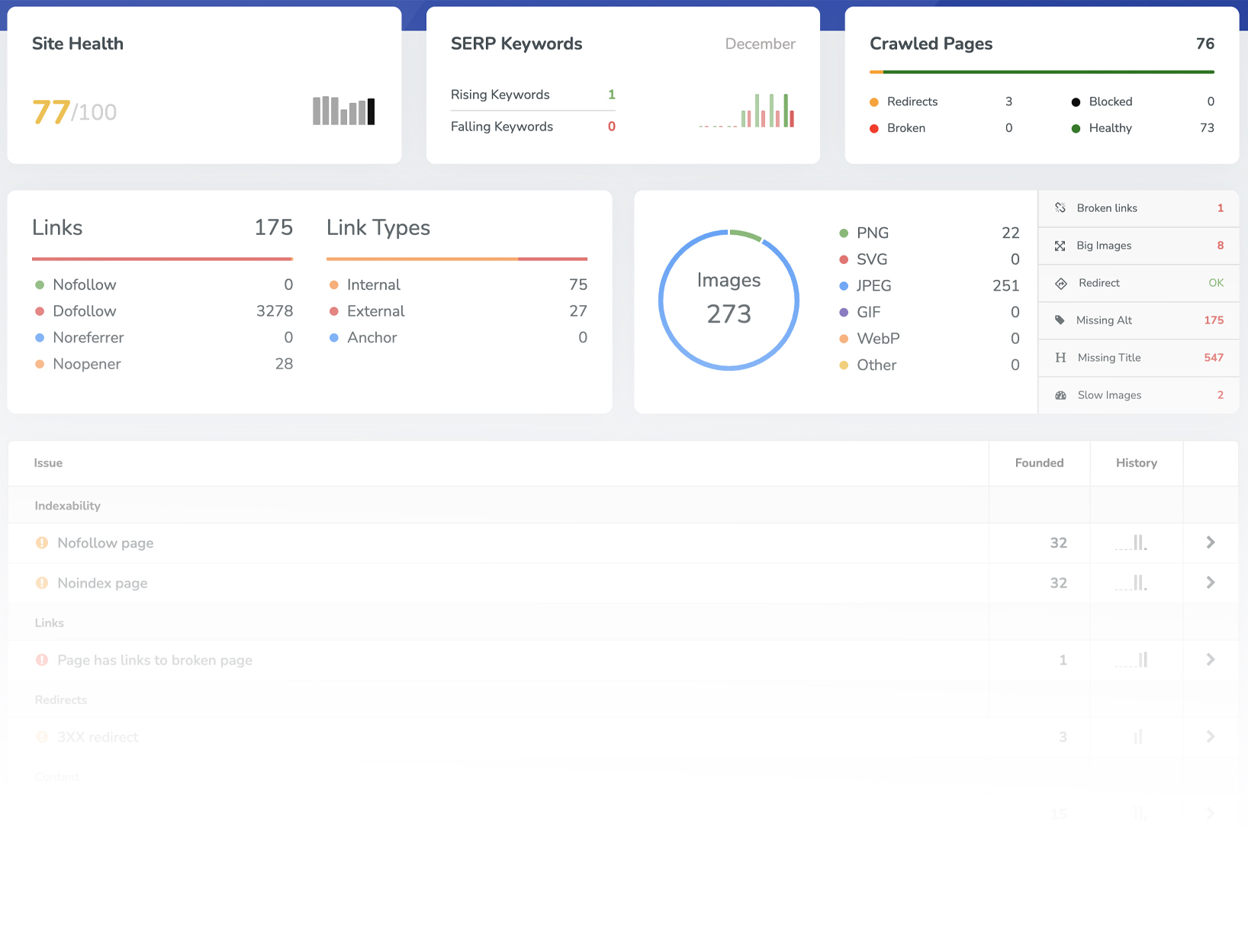1248x952 pixels.
Task: Click the Missing Title H icon
Action: pyautogui.click(x=1060, y=358)
